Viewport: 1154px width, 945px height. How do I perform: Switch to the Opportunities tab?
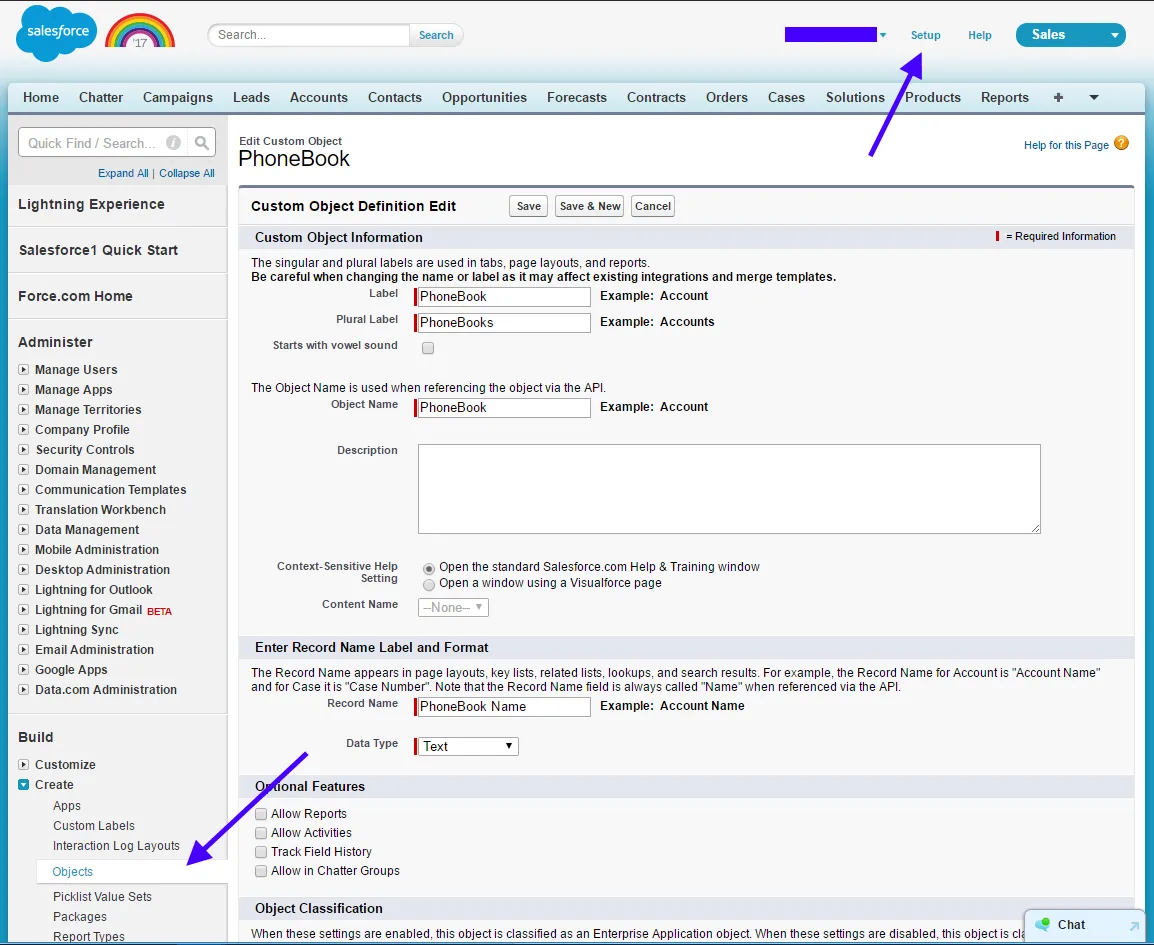point(484,97)
